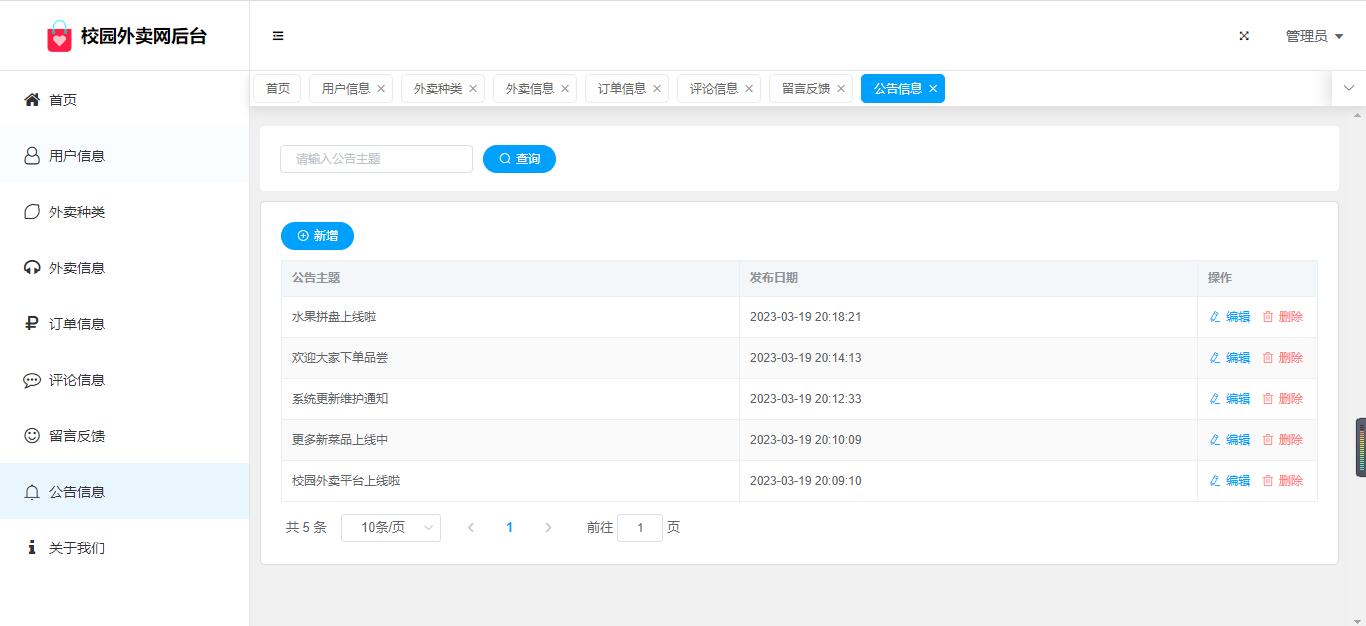Expand the tabs overflow chevron menu

tap(1348, 88)
